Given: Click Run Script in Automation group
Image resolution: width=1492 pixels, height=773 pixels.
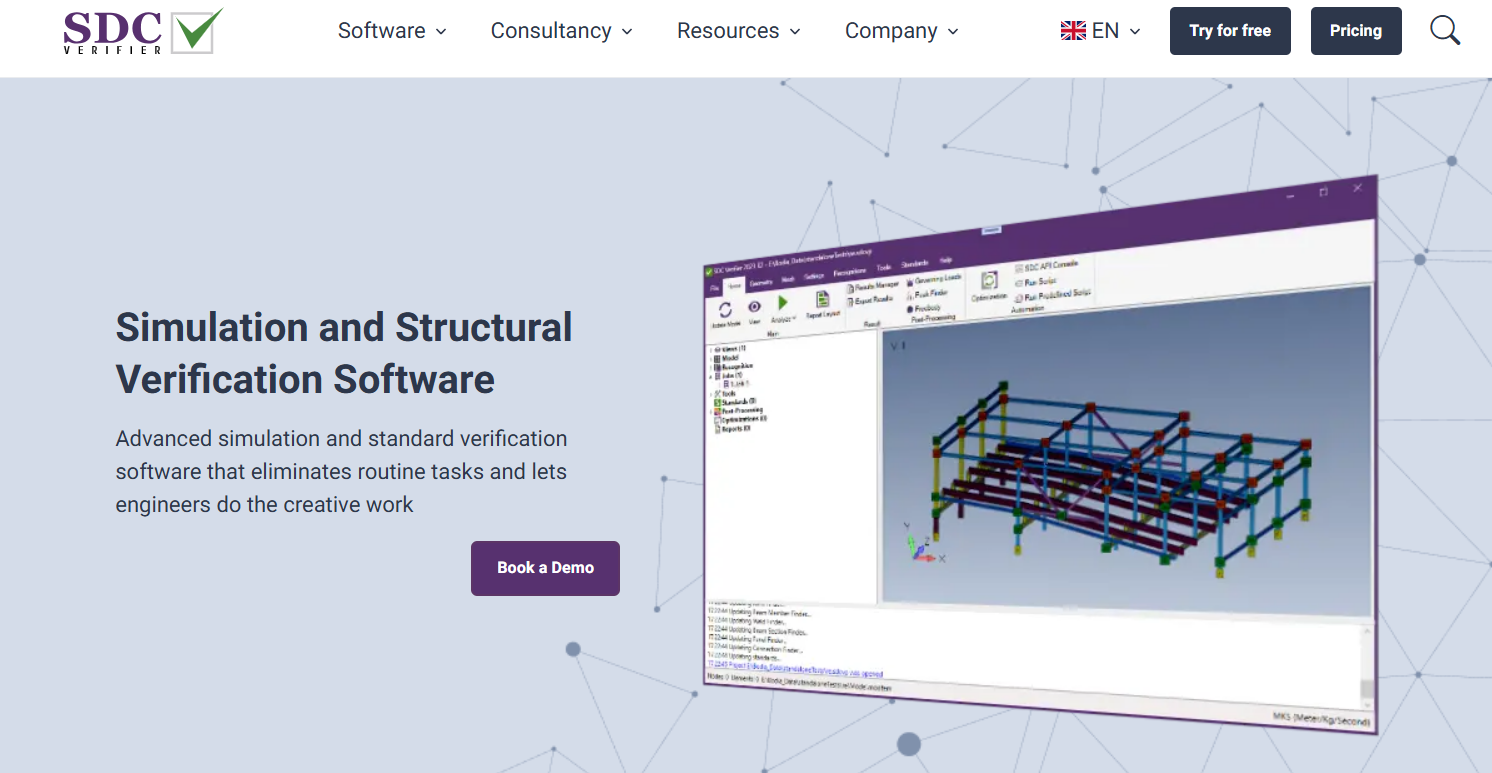Looking at the screenshot, I should tap(1036, 282).
